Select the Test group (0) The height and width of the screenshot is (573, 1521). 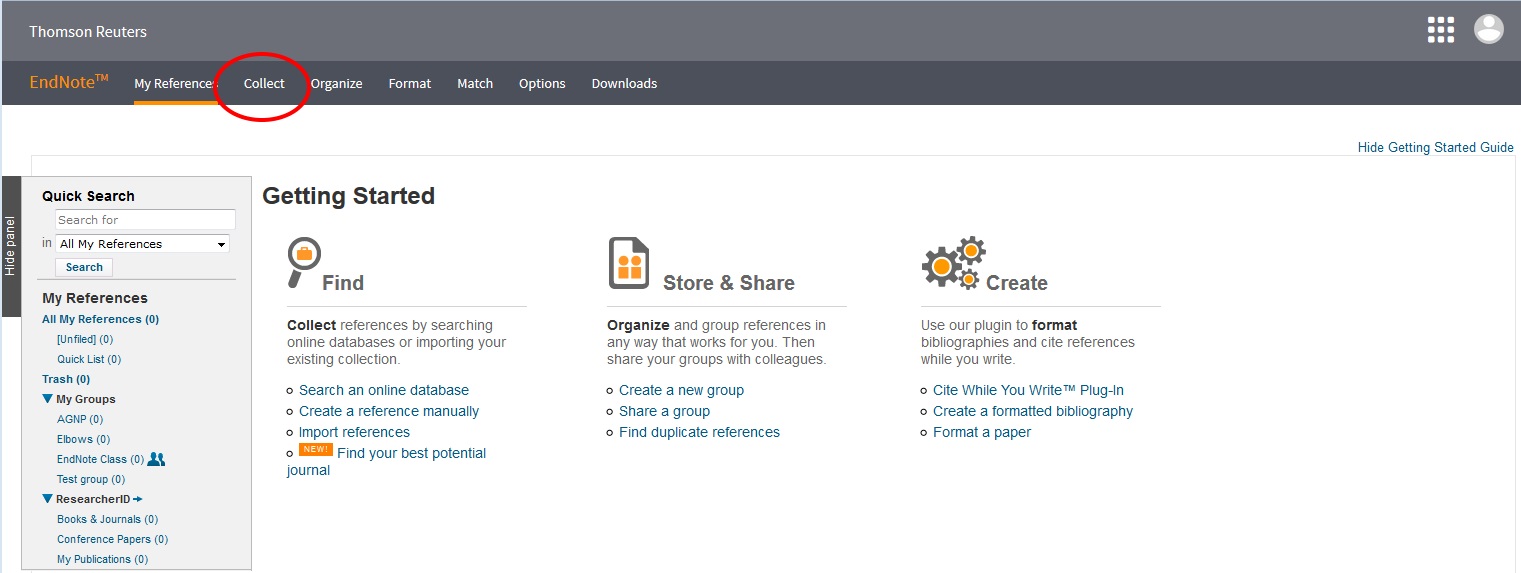tap(91, 479)
